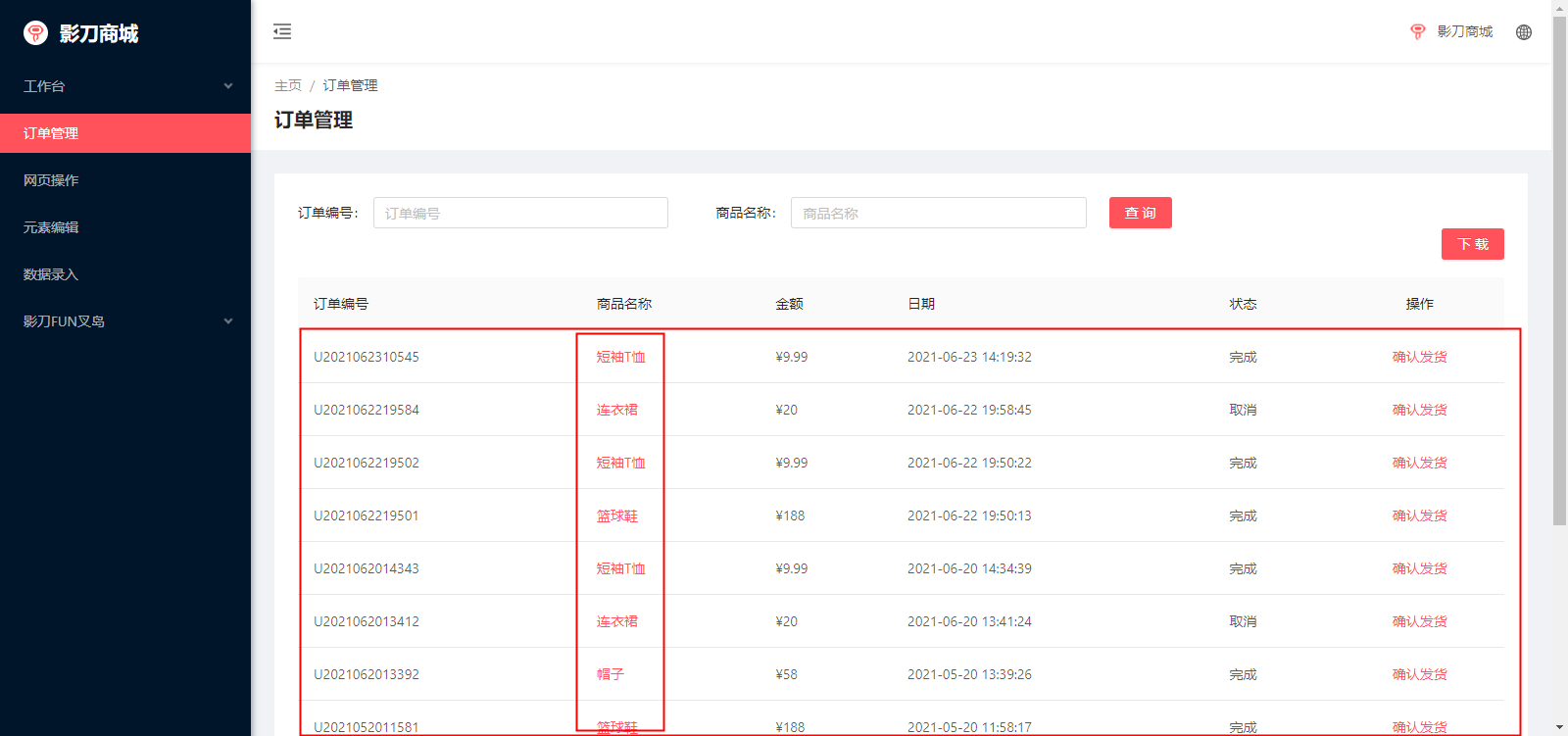Click into the 商品名称 search field
Viewport: 1568px width, 736px height.
938,213
